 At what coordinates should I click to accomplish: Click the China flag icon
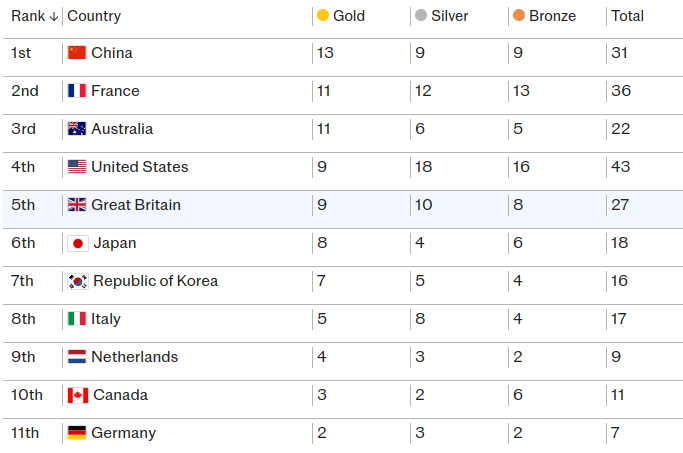[x=77, y=53]
